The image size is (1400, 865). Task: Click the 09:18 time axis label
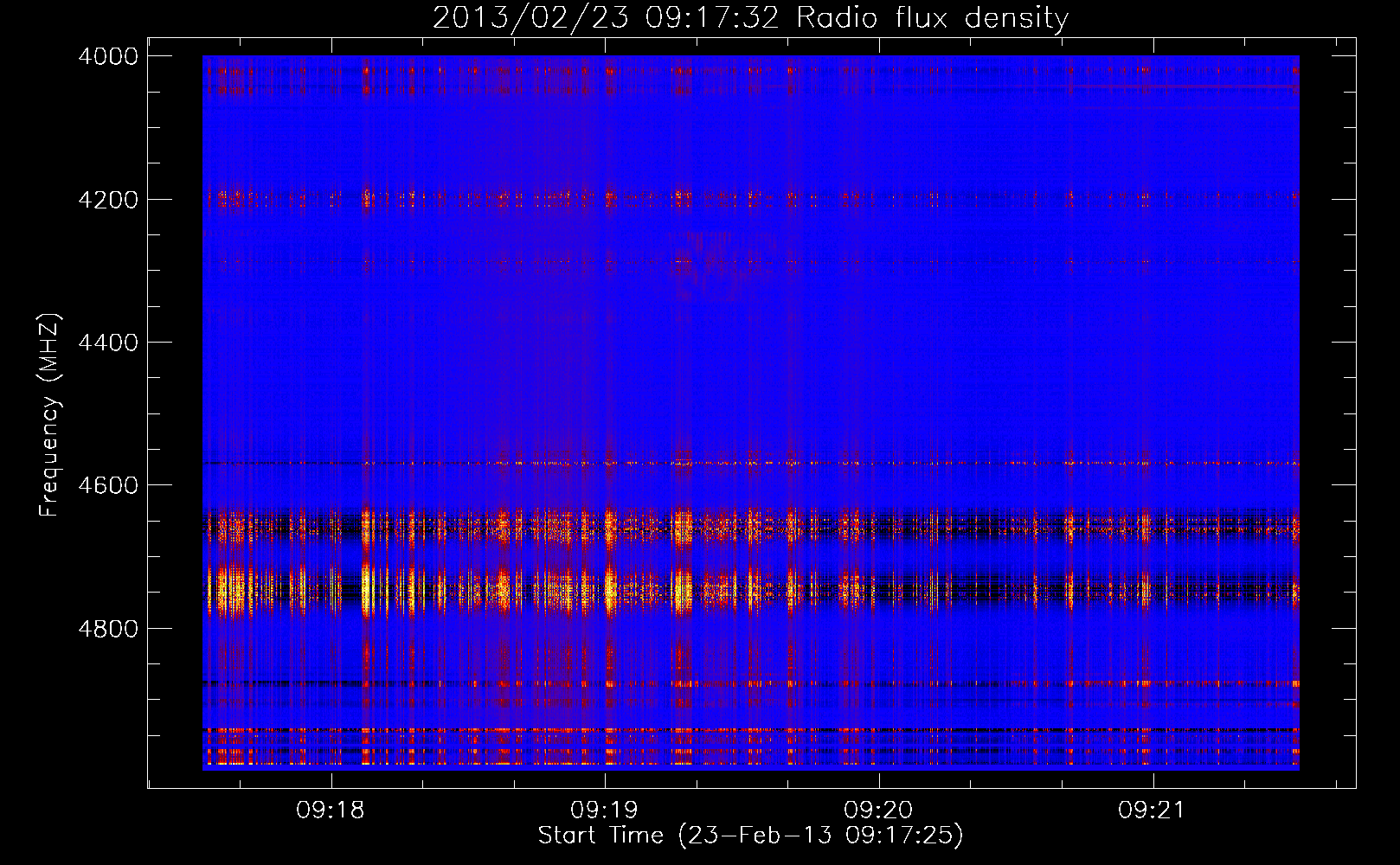pyautogui.click(x=331, y=811)
